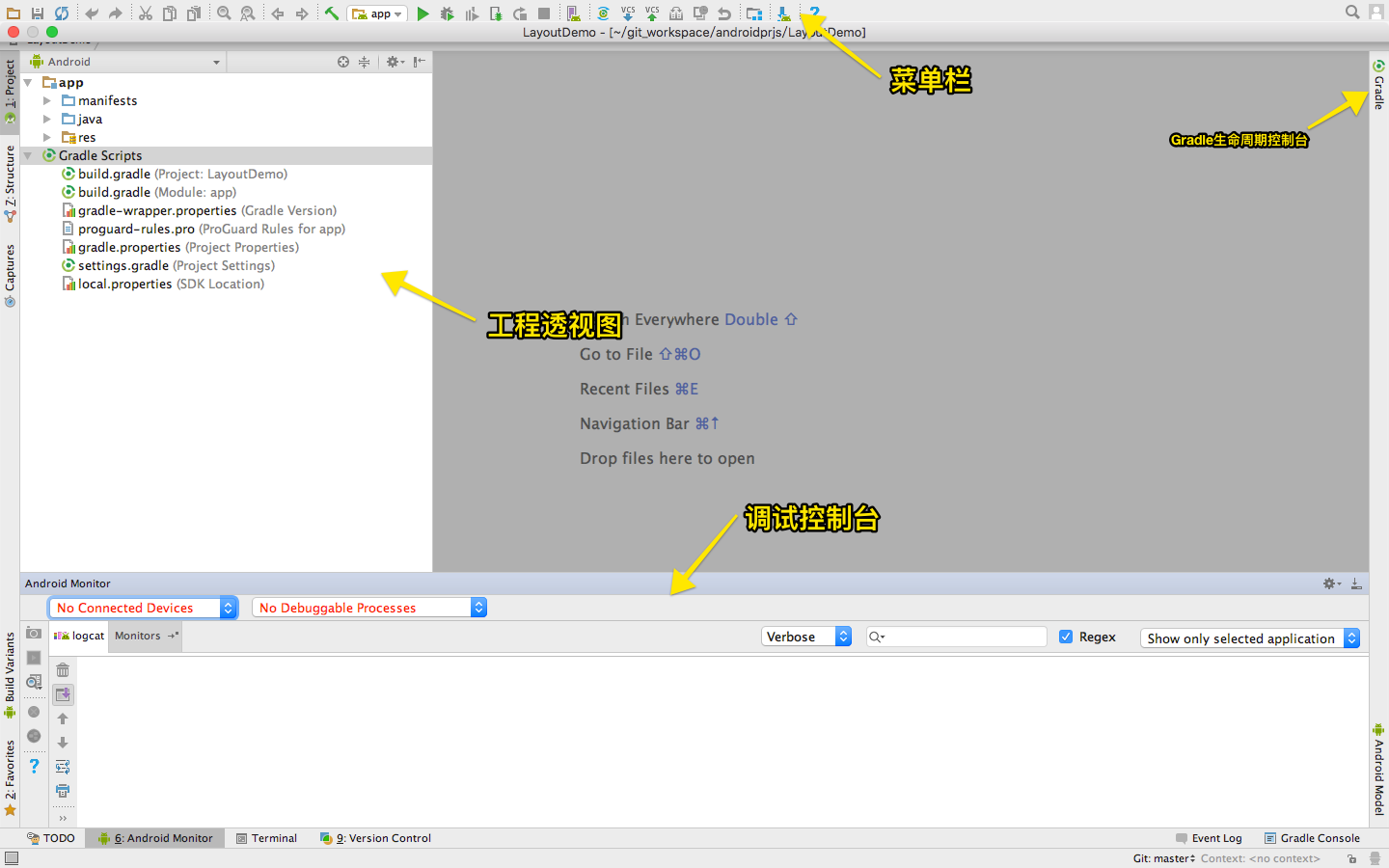Screen dimensions: 1389x868
Task: Click the Undo arrow in the toolbar
Action: pyautogui.click(x=92, y=14)
